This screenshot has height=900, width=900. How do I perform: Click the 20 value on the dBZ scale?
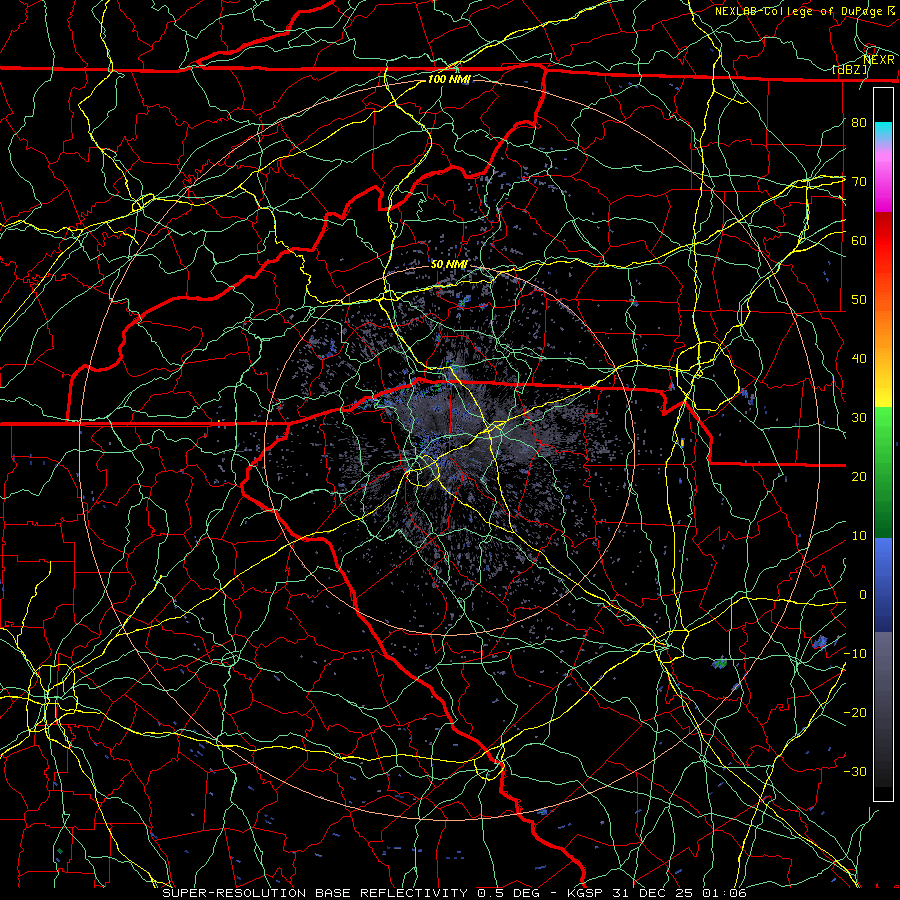[859, 477]
